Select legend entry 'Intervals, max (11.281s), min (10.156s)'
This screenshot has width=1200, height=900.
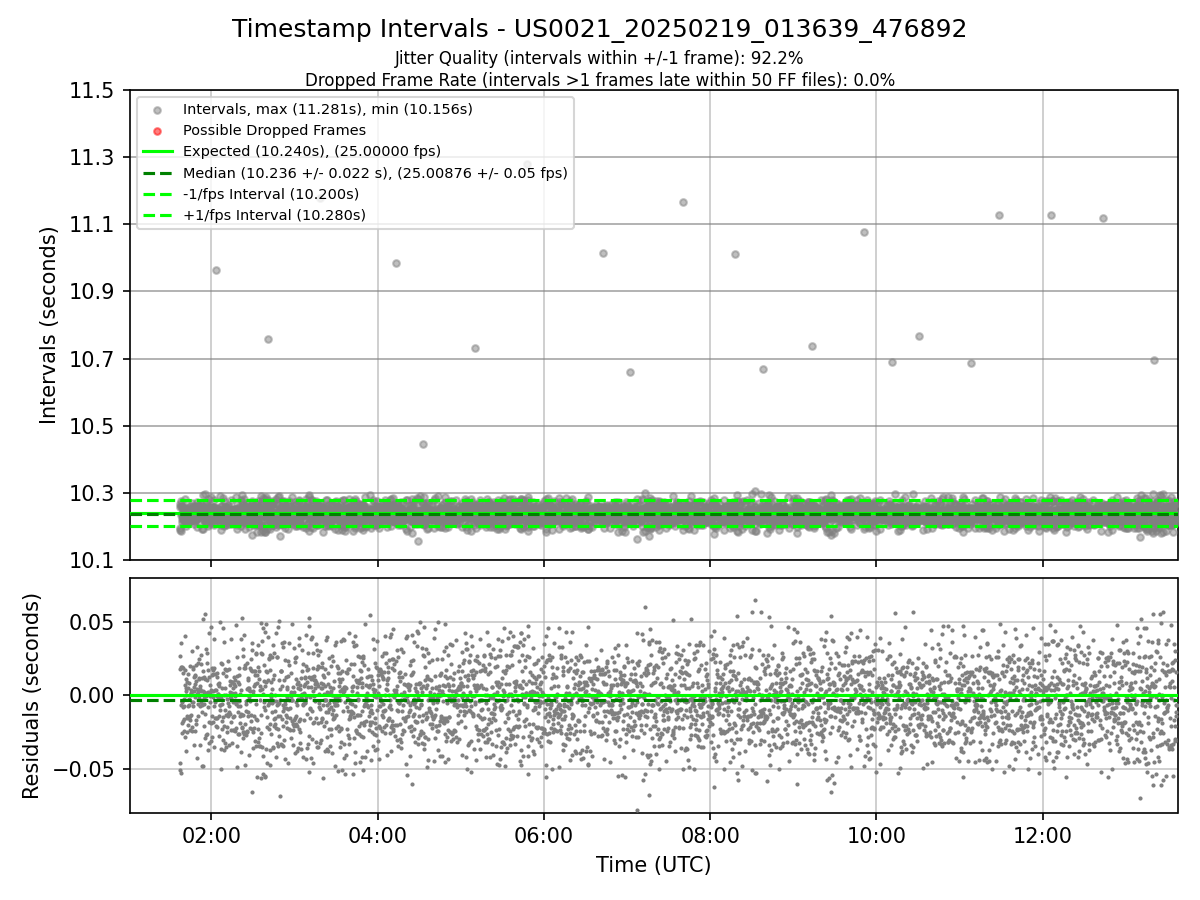[x=328, y=109]
